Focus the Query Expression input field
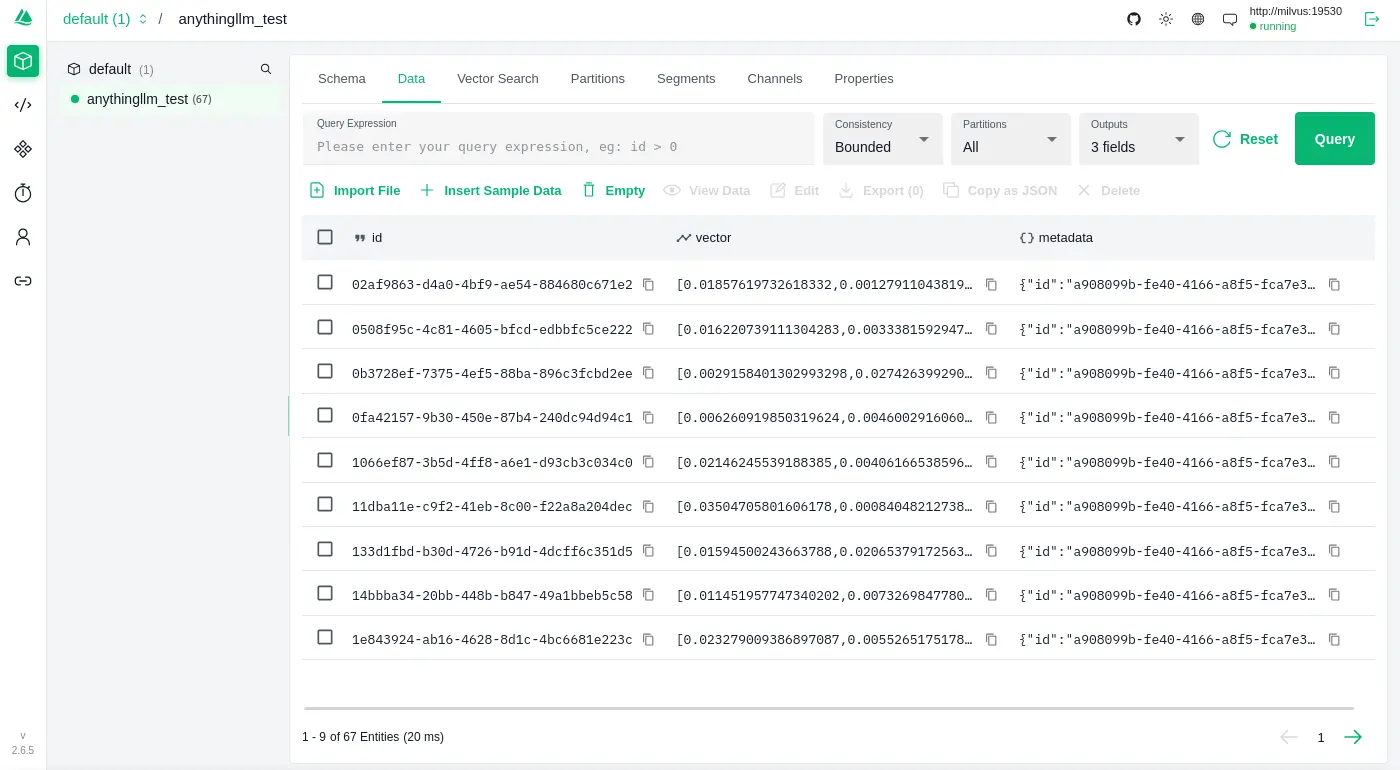1400x770 pixels. pos(558,146)
